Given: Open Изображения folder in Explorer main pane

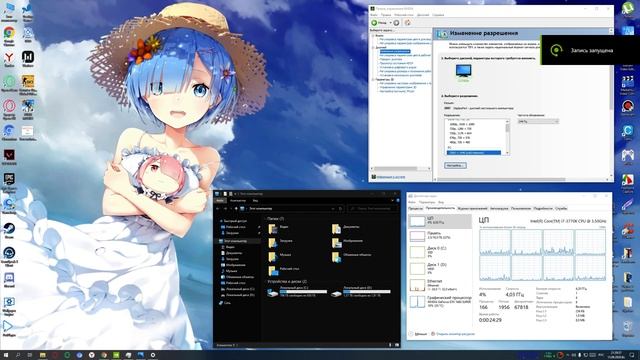Looking at the screenshot, I should pyautogui.click(x=348, y=242).
